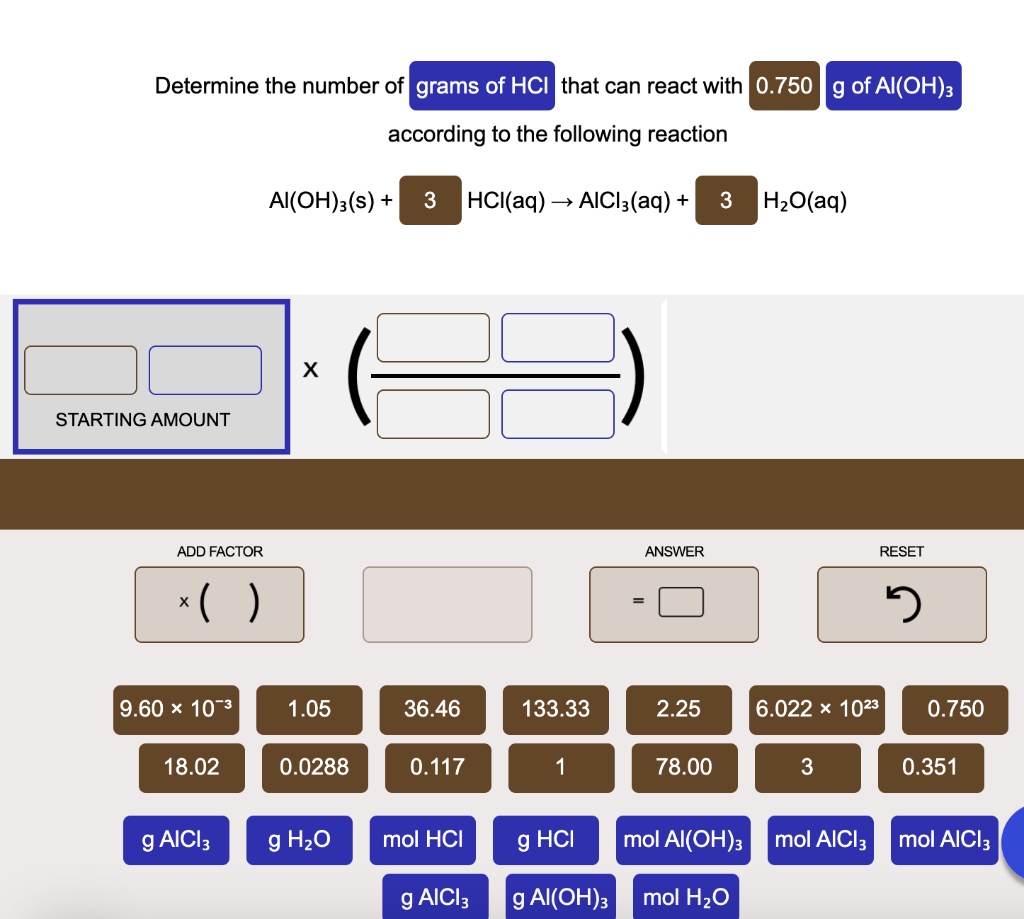Choose the g HCl unit tile
This screenshot has width=1024, height=919.
[545, 840]
